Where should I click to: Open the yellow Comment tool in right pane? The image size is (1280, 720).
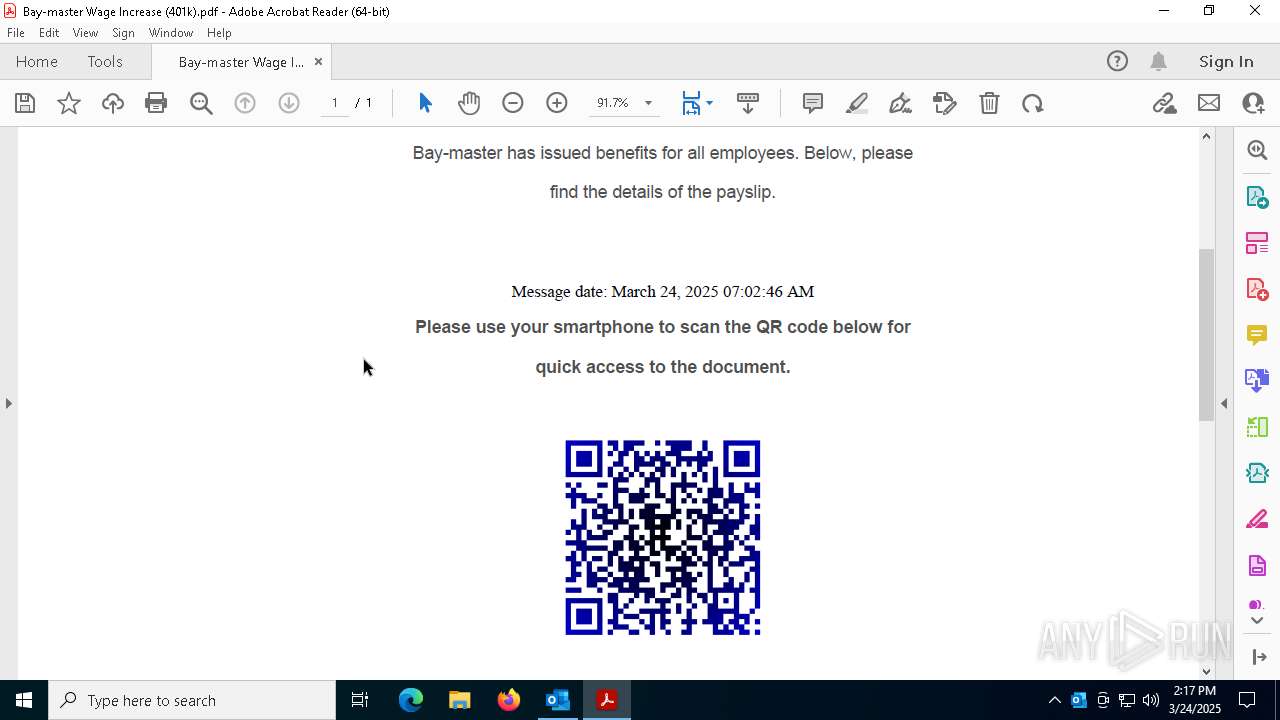(1257, 335)
